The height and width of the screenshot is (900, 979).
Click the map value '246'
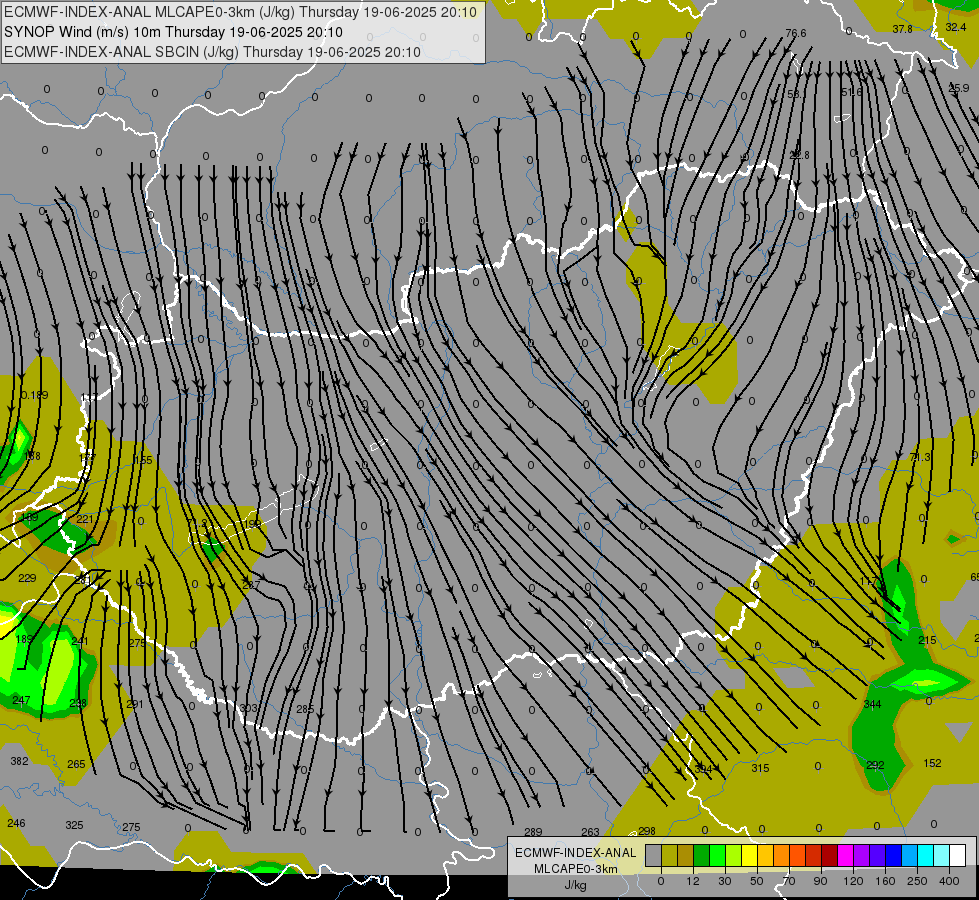(x=16, y=823)
